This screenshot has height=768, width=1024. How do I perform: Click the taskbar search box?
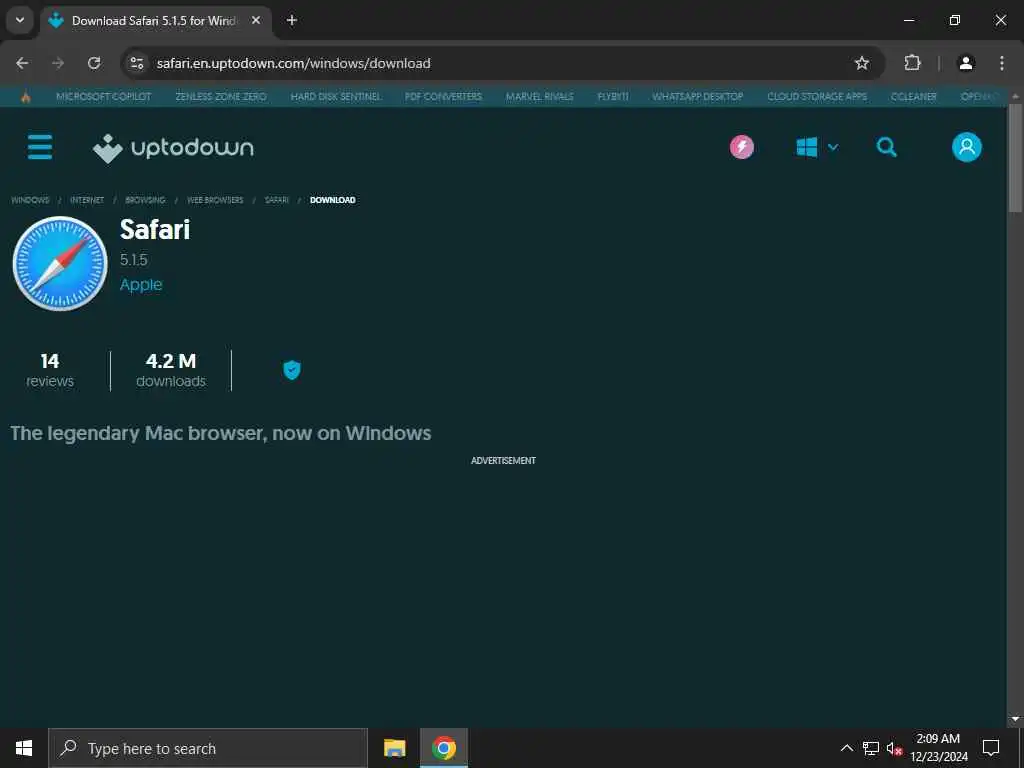pos(208,748)
